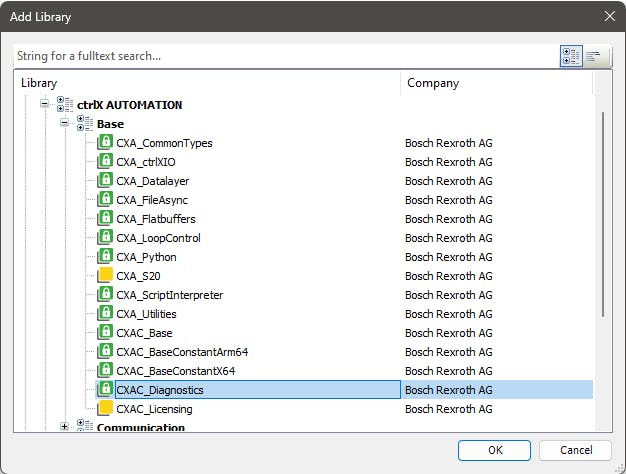The width and height of the screenshot is (626, 474).
Task: Click the lock icon beside CXA_Python
Action: tap(105, 256)
